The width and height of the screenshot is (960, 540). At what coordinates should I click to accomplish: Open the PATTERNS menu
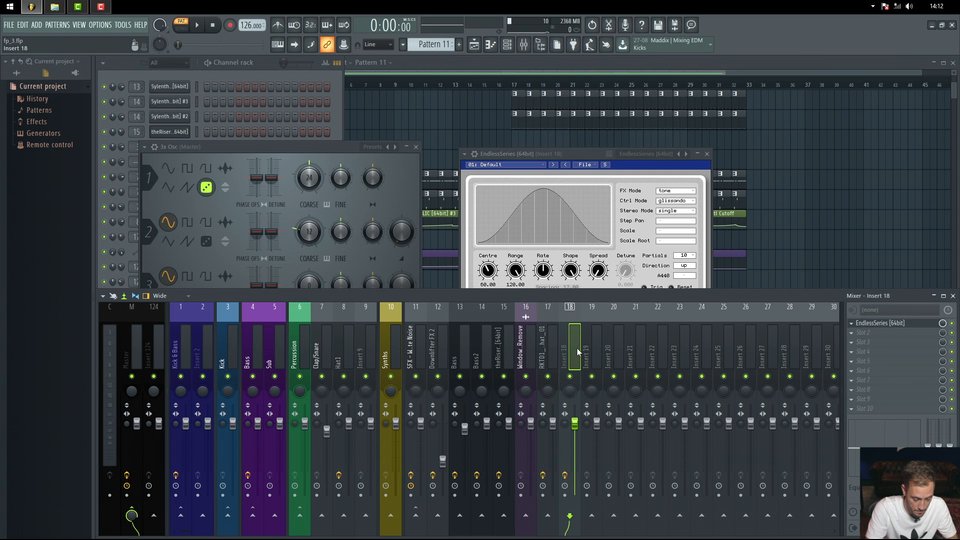click(x=57, y=25)
